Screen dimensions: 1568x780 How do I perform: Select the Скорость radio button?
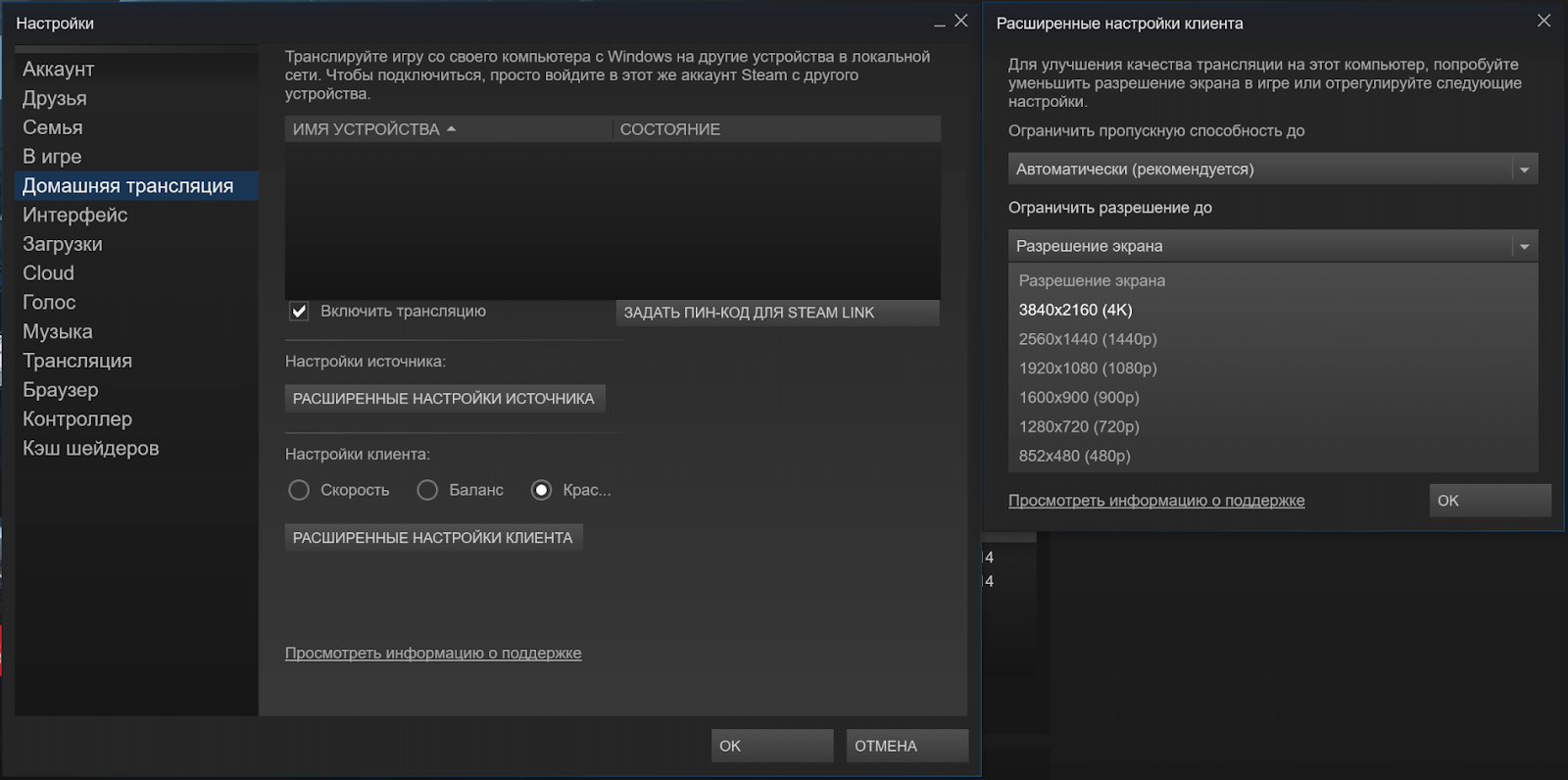coord(299,490)
